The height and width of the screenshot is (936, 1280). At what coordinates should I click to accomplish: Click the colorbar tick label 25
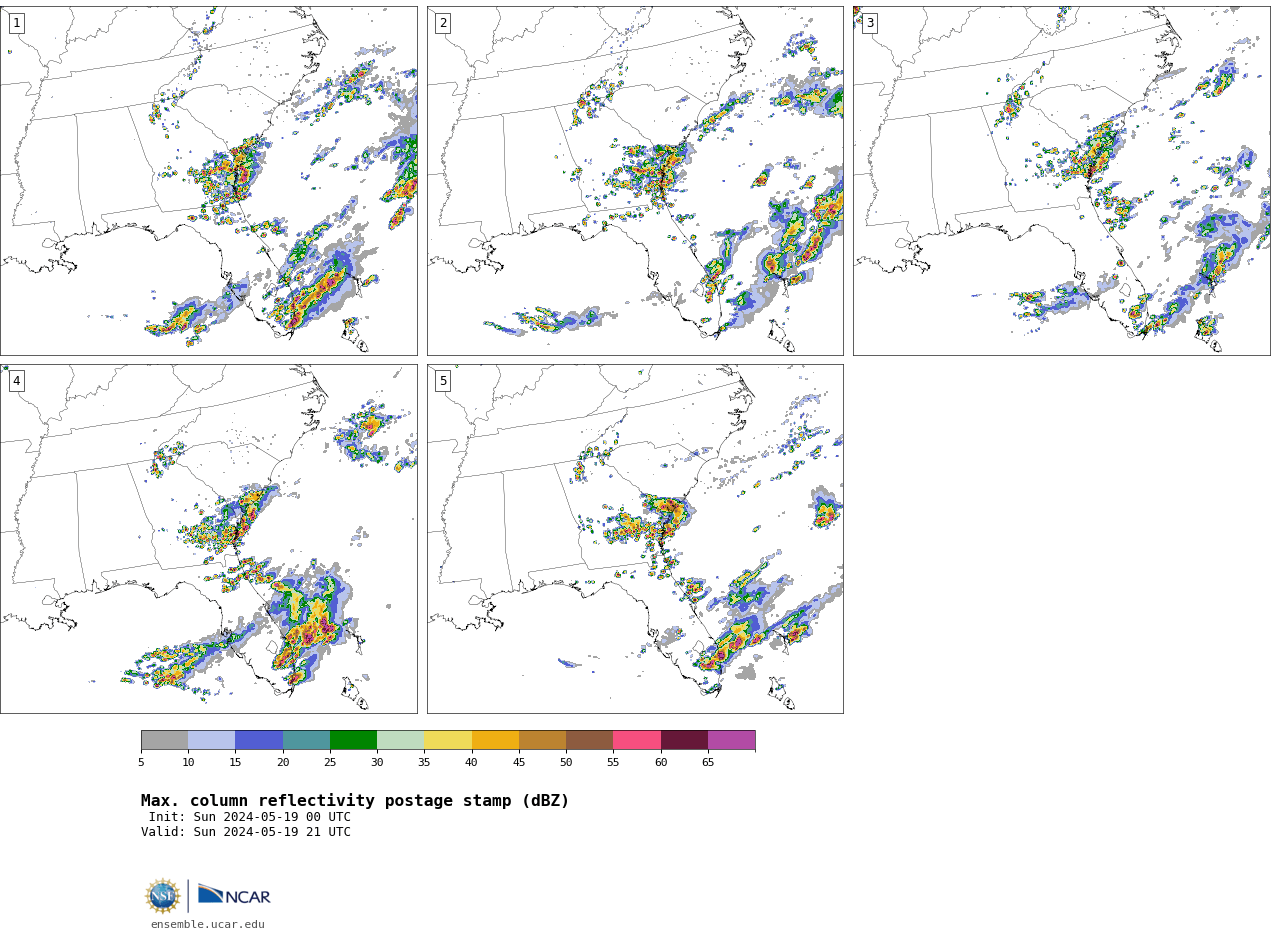pos(330,763)
